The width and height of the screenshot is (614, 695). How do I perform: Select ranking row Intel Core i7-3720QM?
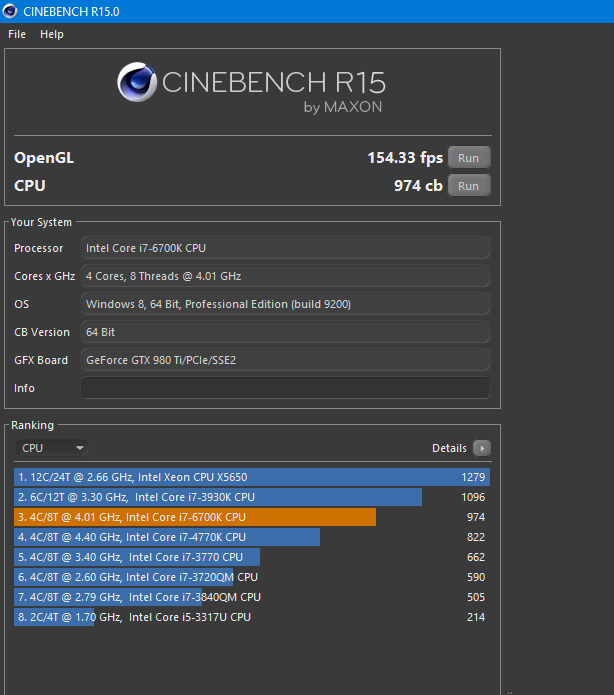(252, 577)
